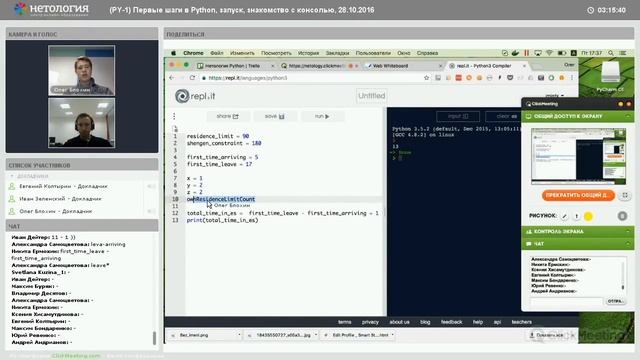Open dropdown for the .jpg download item
The height and width of the screenshot is (360, 640).
point(316,335)
